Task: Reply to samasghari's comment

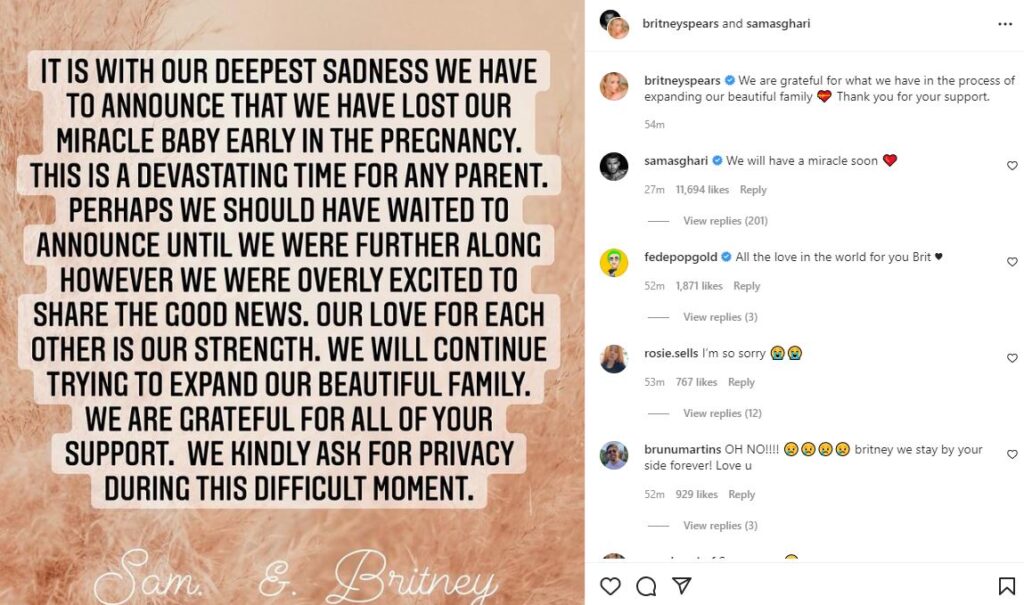Action: [x=753, y=190]
